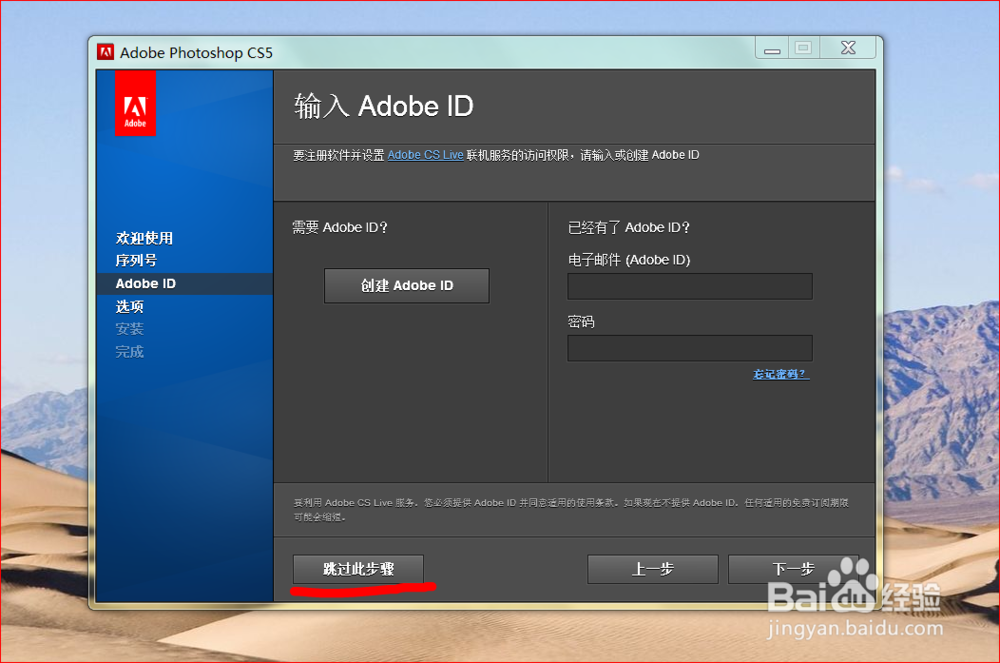Focus the 密码 password field
The height and width of the screenshot is (663, 1000).
click(690, 348)
